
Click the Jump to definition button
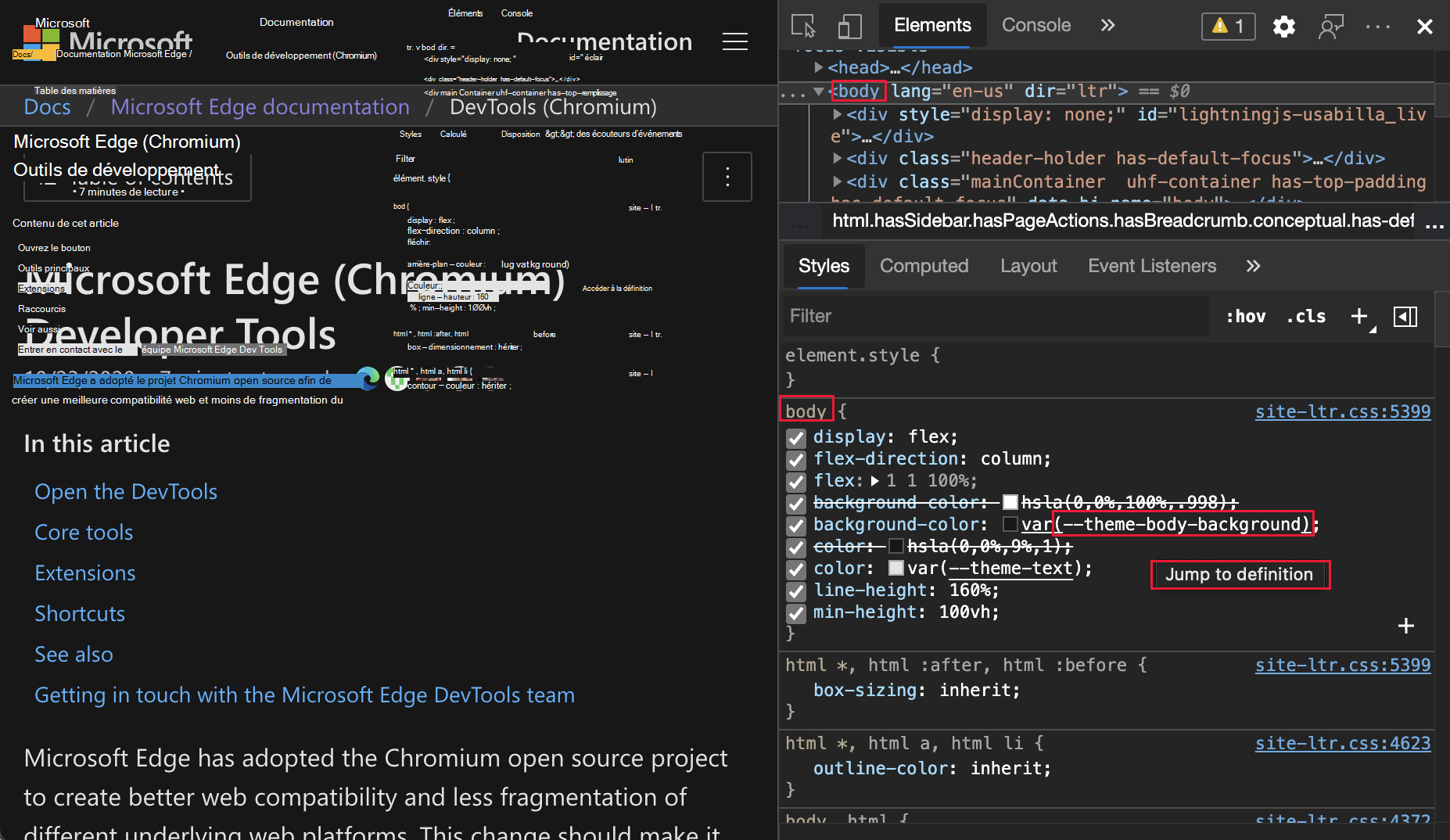[x=1240, y=574]
